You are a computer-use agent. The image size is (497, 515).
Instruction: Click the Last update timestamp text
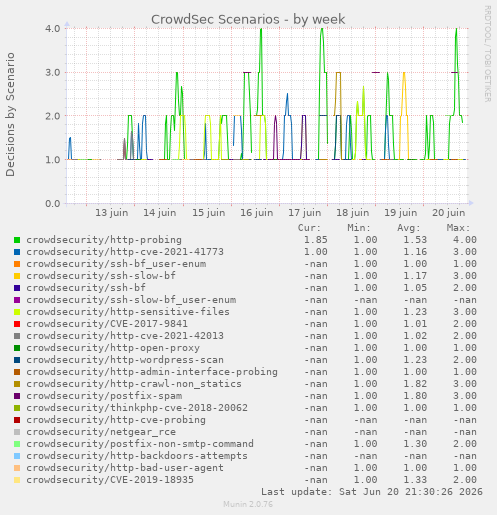click(x=372, y=492)
